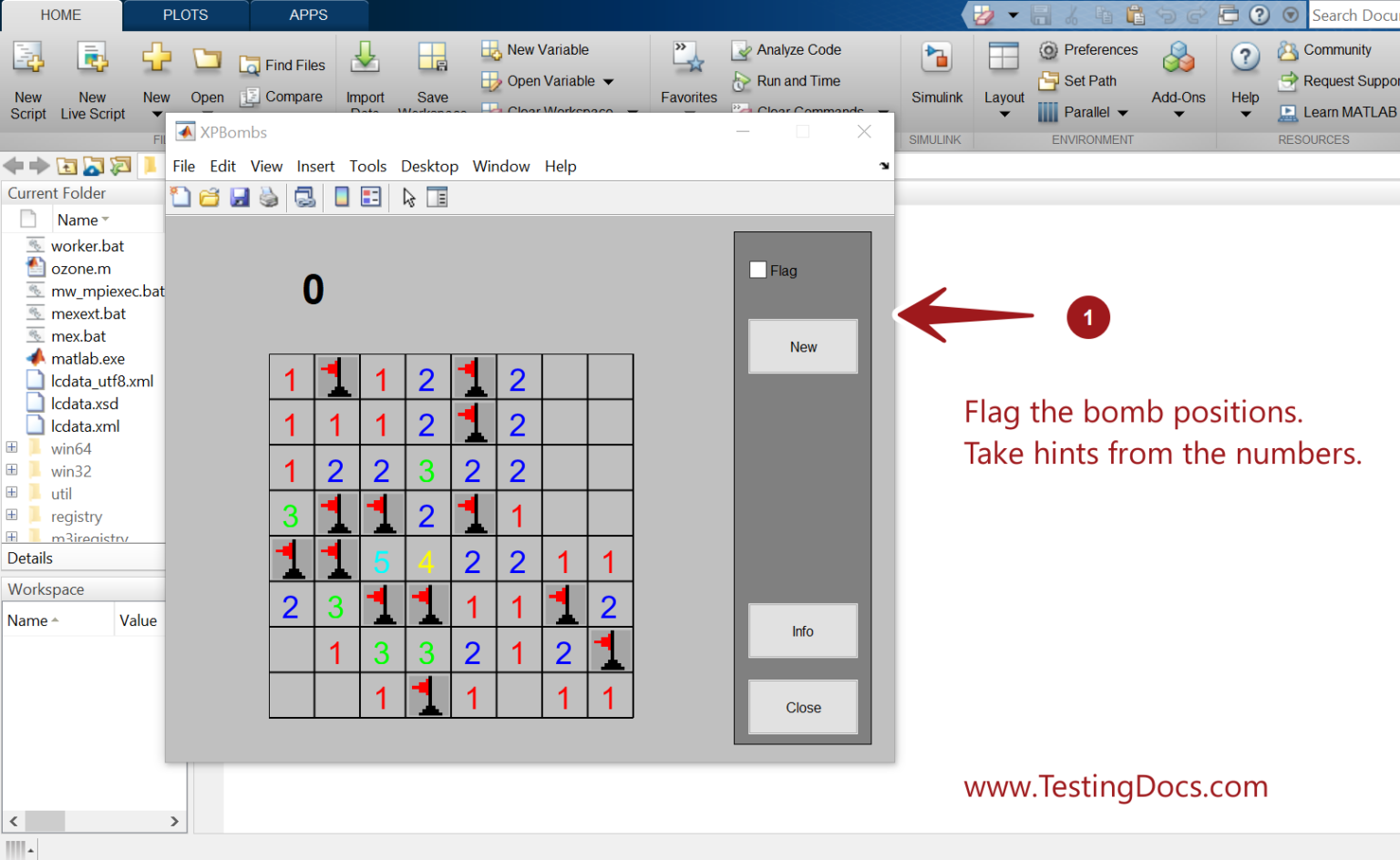Create a New Script
1400x860 pixels.
(27, 77)
